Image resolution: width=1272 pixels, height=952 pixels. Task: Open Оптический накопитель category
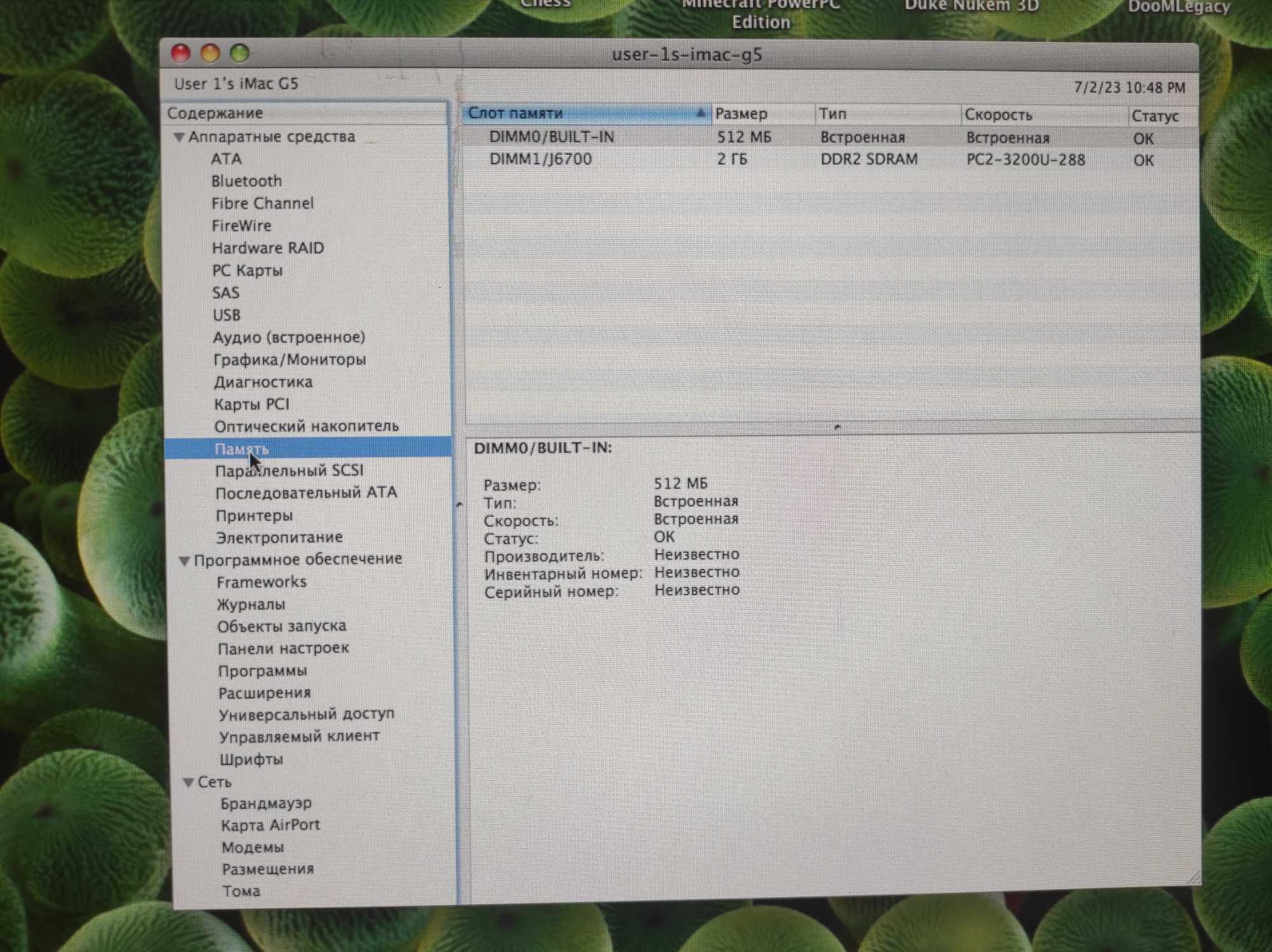(307, 426)
